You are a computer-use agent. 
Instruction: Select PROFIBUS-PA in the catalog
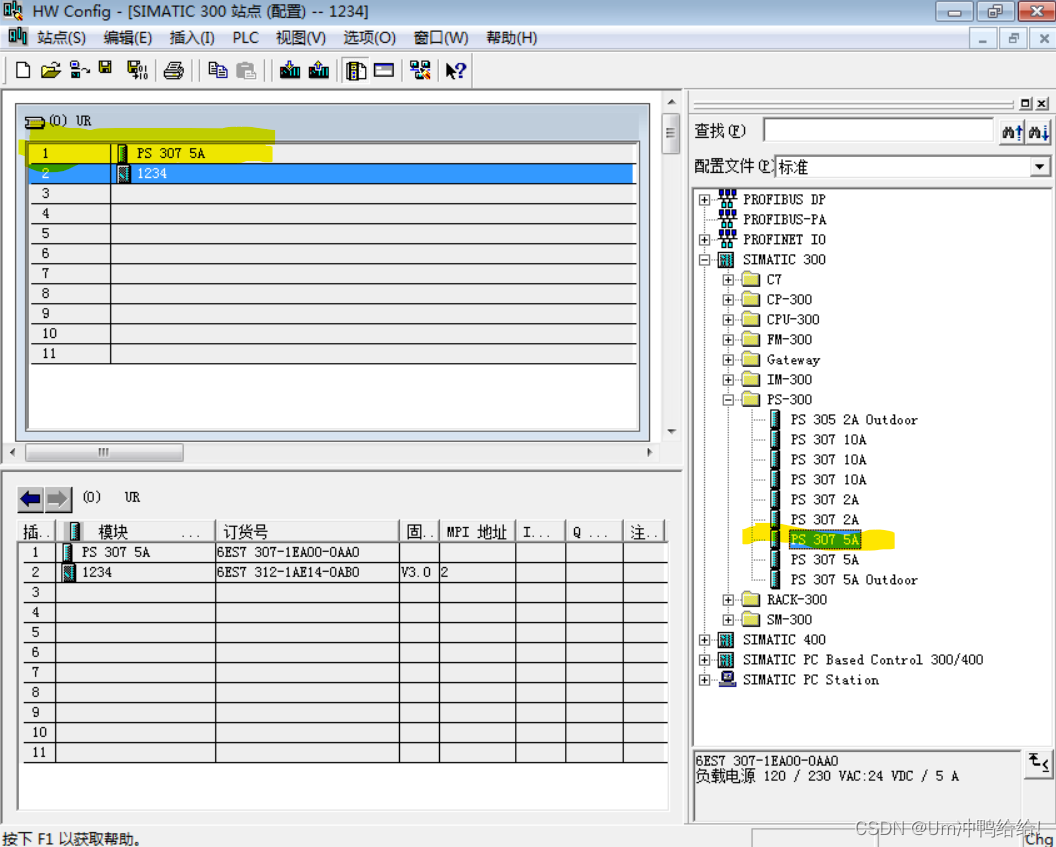pos(784,219)
